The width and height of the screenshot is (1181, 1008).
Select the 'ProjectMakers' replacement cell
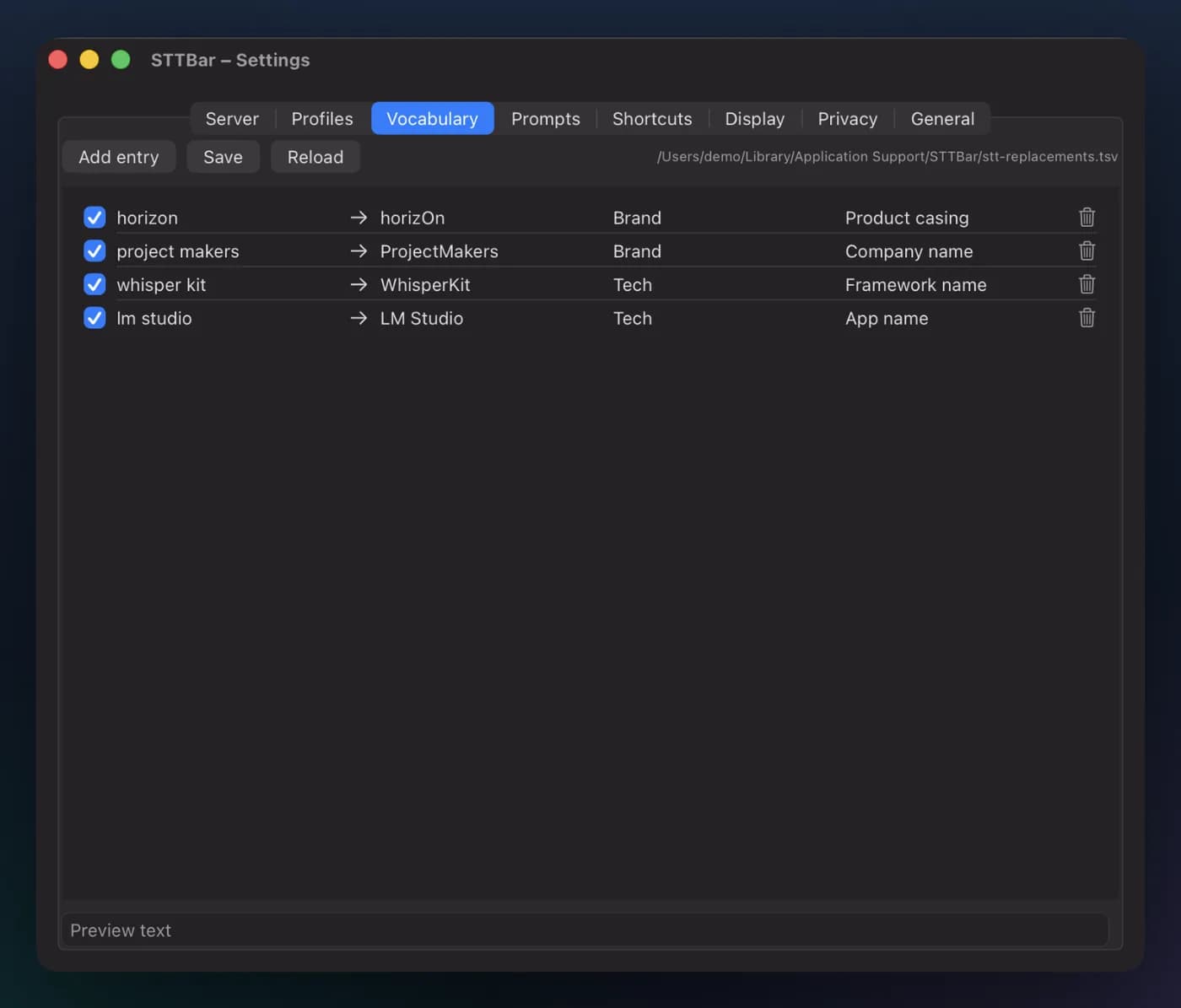pyautogui.click(x=440, y=251)
